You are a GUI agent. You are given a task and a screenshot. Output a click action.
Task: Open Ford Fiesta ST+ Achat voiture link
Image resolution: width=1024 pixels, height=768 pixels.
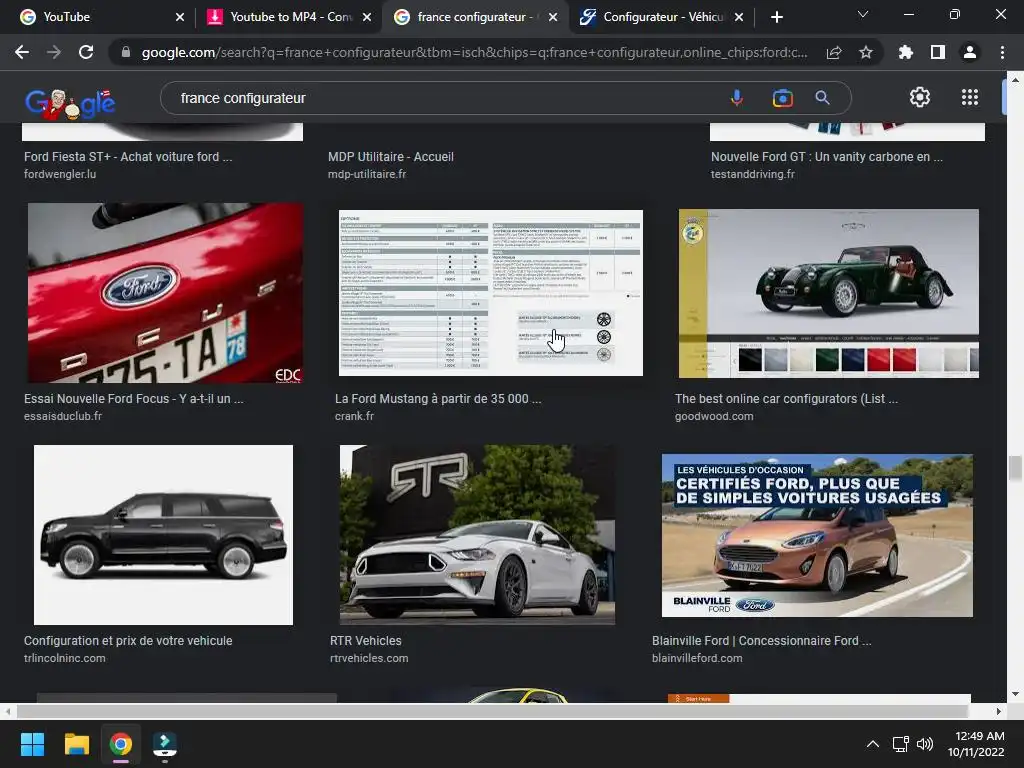(128, 157)
